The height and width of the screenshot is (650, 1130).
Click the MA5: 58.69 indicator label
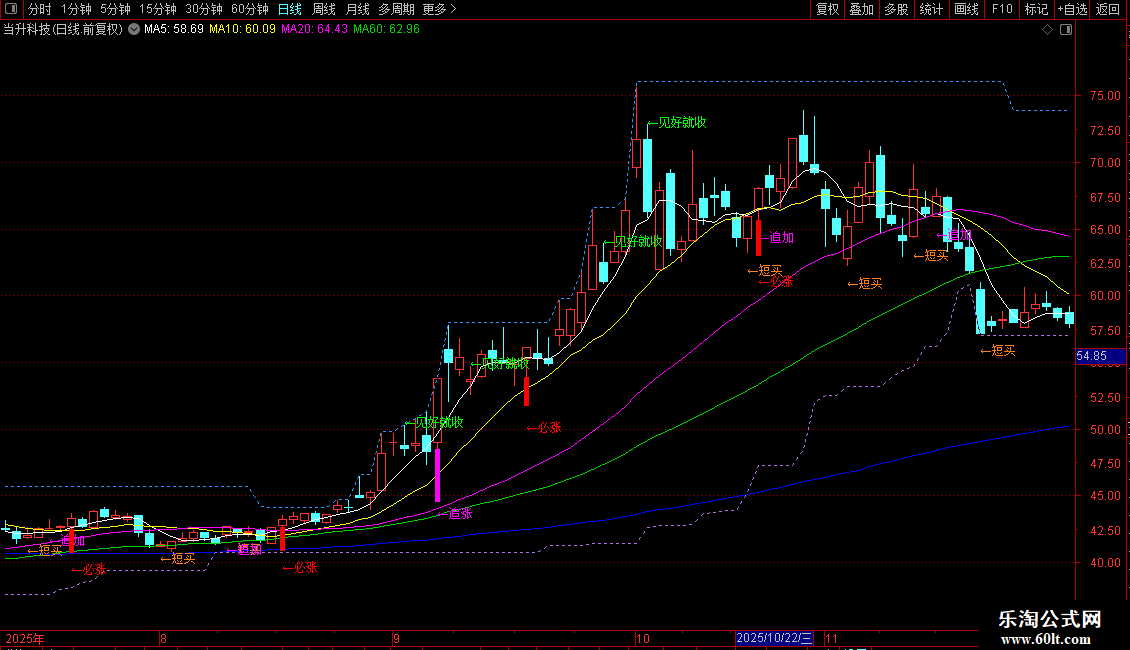[x=174, y=29]
